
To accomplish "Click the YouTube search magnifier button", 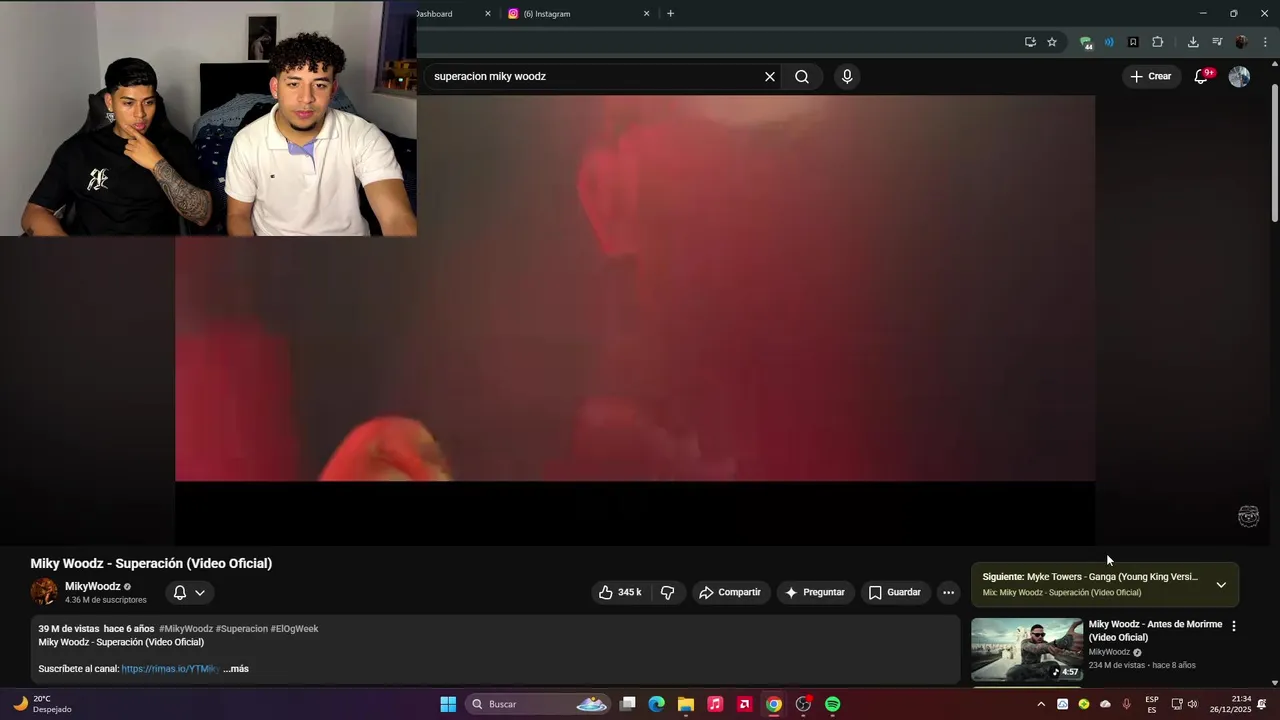I will click(802, 76).
